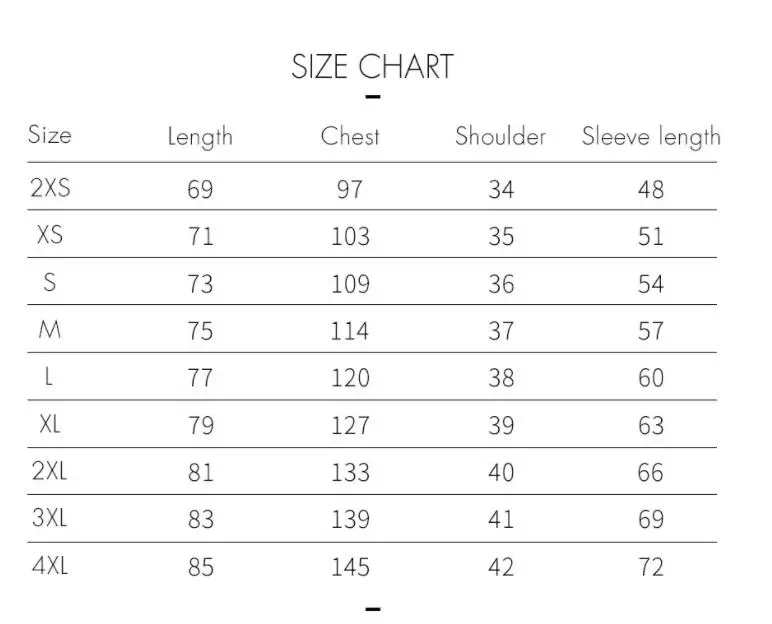Select chest value 139 for 3XL

(350, 520)
